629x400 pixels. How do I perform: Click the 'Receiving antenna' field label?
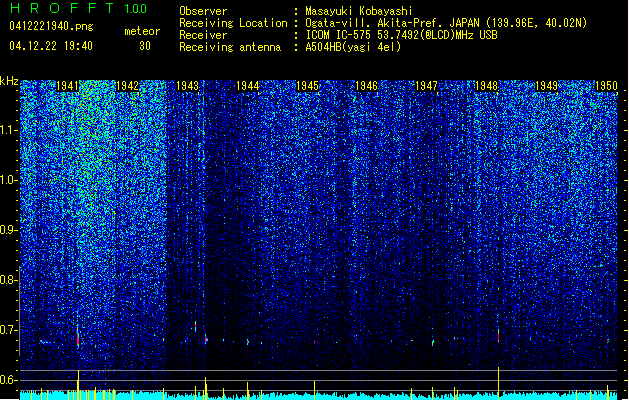(230, 47)
